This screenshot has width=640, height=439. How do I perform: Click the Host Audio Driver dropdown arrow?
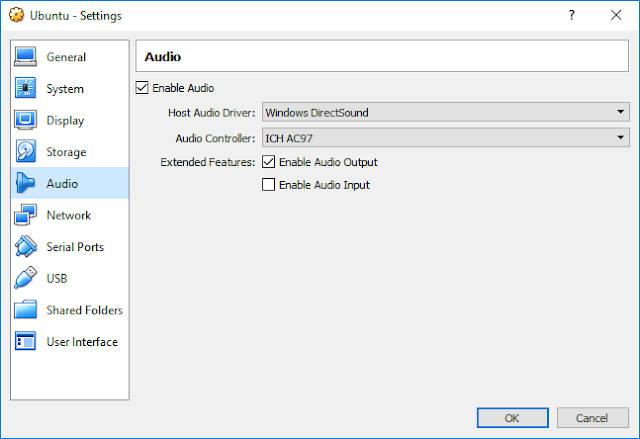620,112
